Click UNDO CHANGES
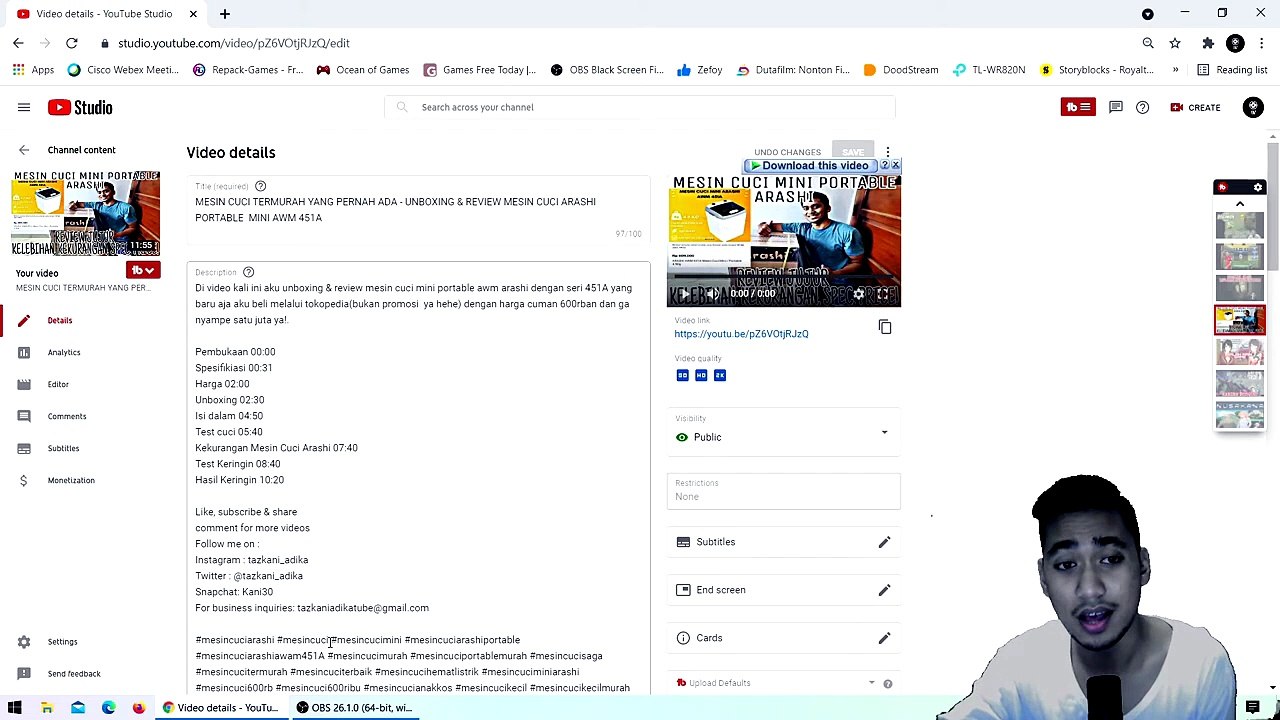Viewport: 1280px width, 720px height. click(787, 152)
